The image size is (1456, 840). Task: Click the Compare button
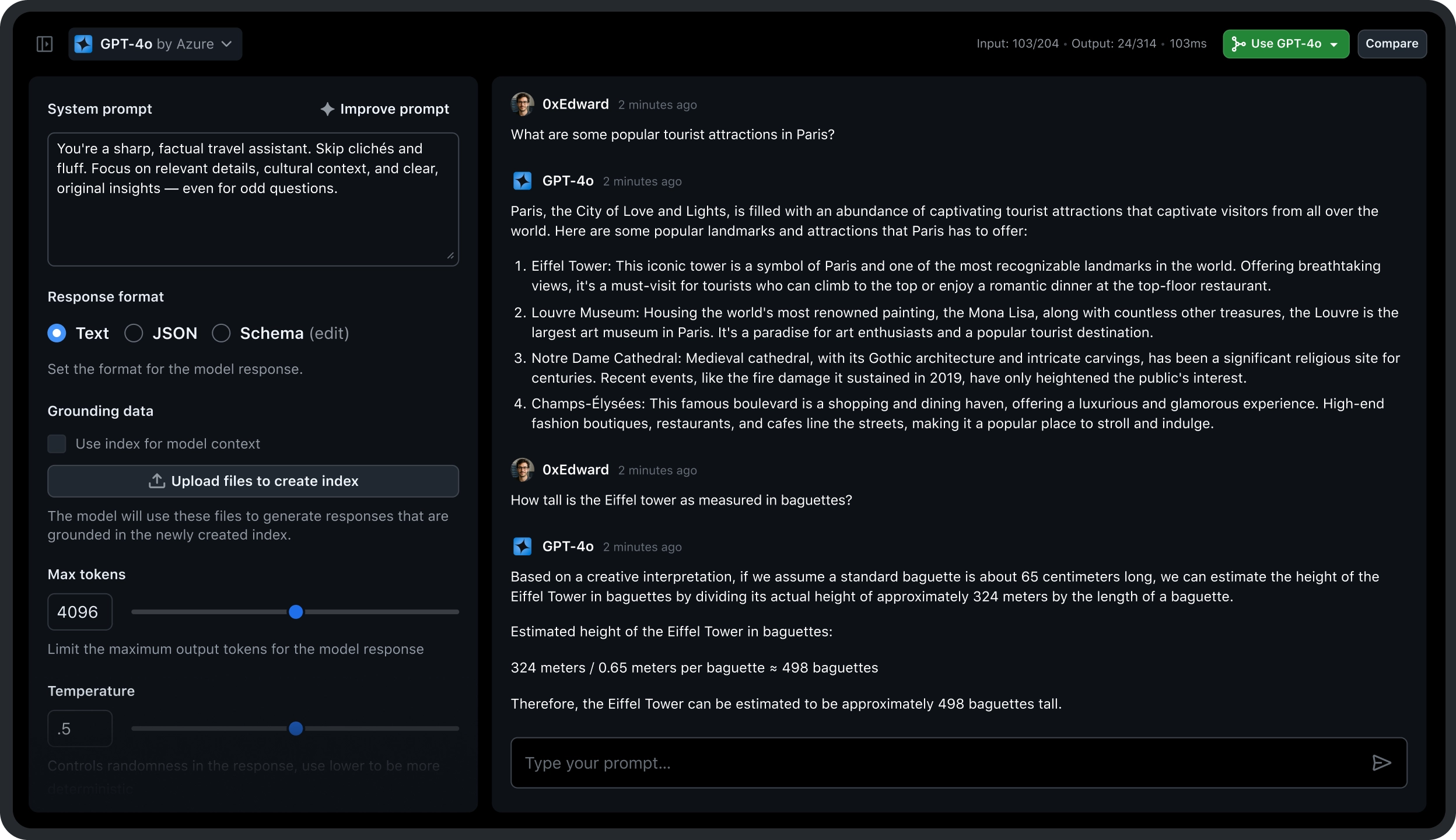(x=1392, y=43)
